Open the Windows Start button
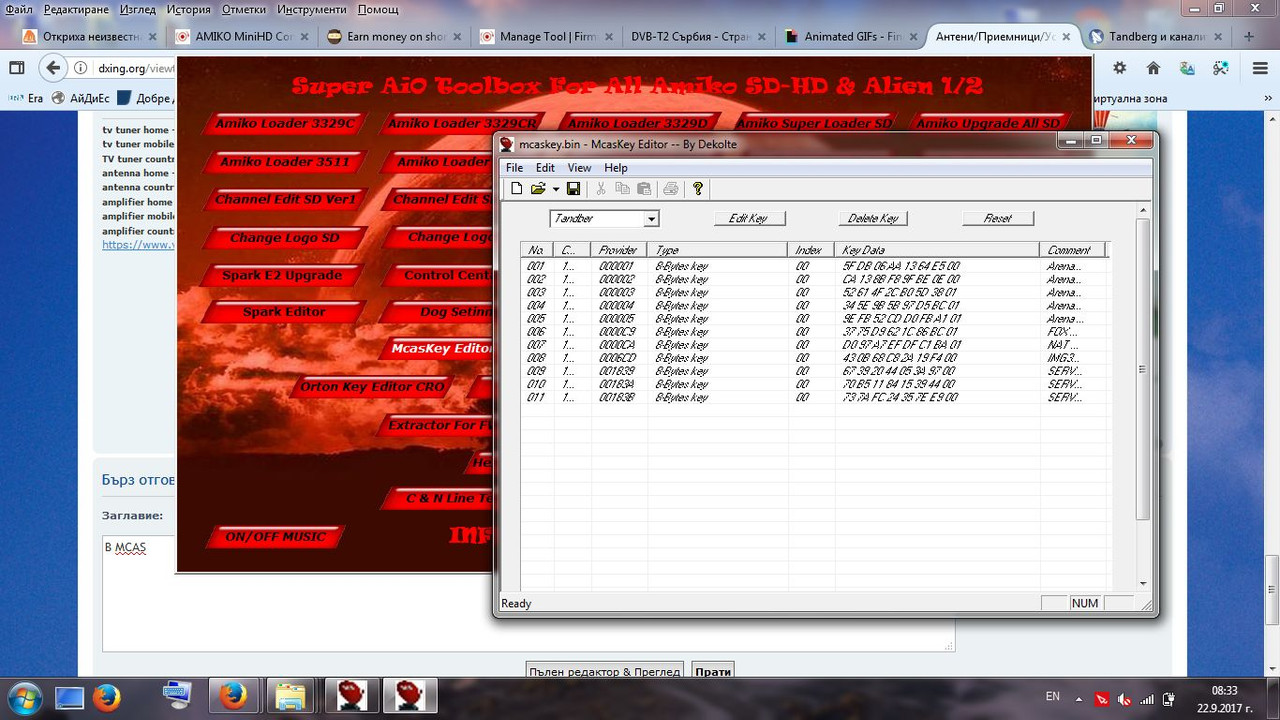This screenshot has width=1280, height=720. pos(24,697)
